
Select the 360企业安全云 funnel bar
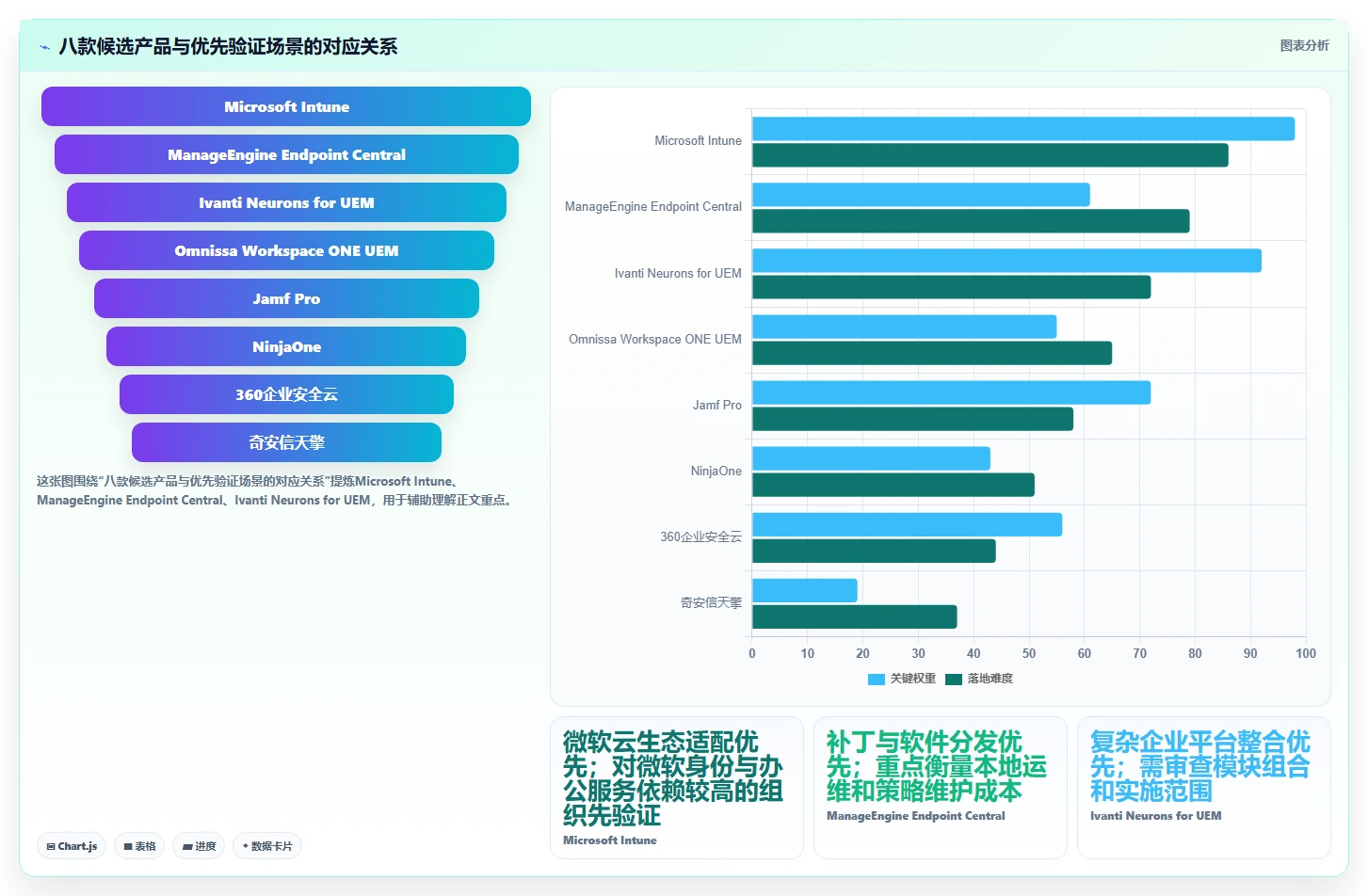286,394
